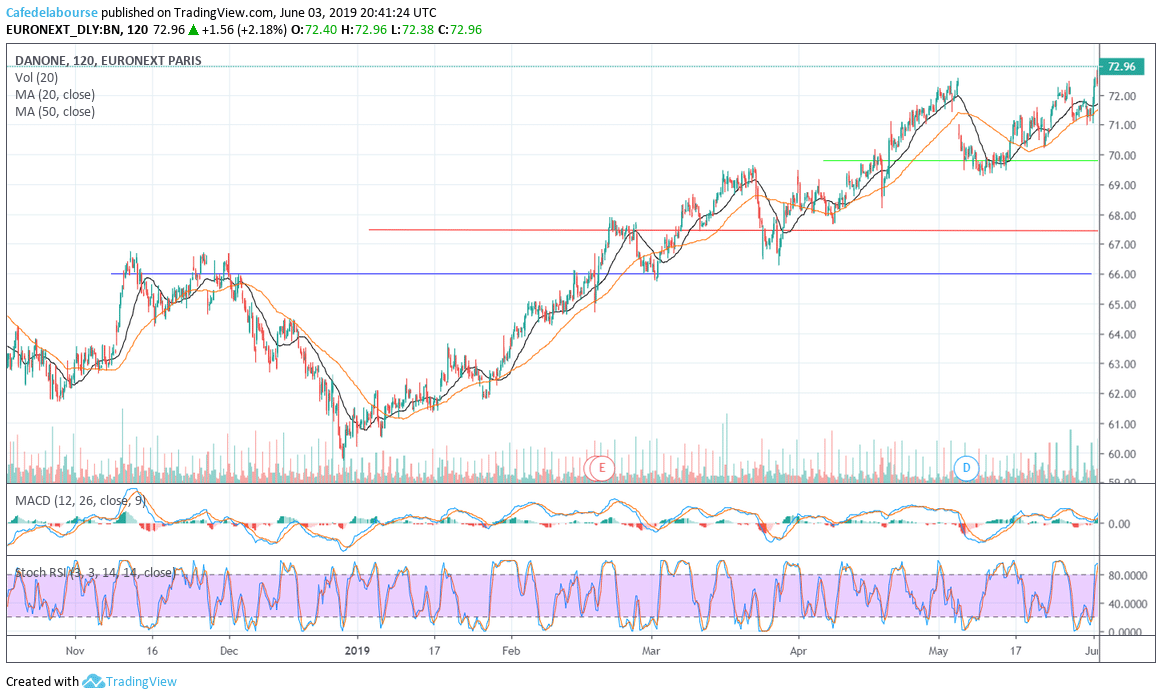Viewport: 1162px width, 699px height.
Task: Select the DANONE, 120, EURONEXT PARIS legend title
Action: point(107,60)
